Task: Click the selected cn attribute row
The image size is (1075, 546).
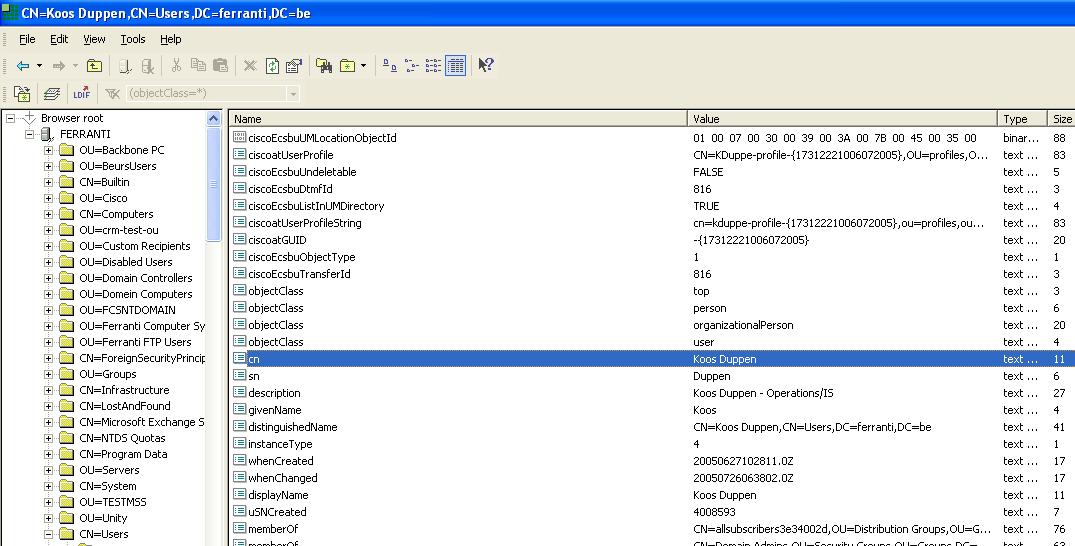Action: coord(652,359)
